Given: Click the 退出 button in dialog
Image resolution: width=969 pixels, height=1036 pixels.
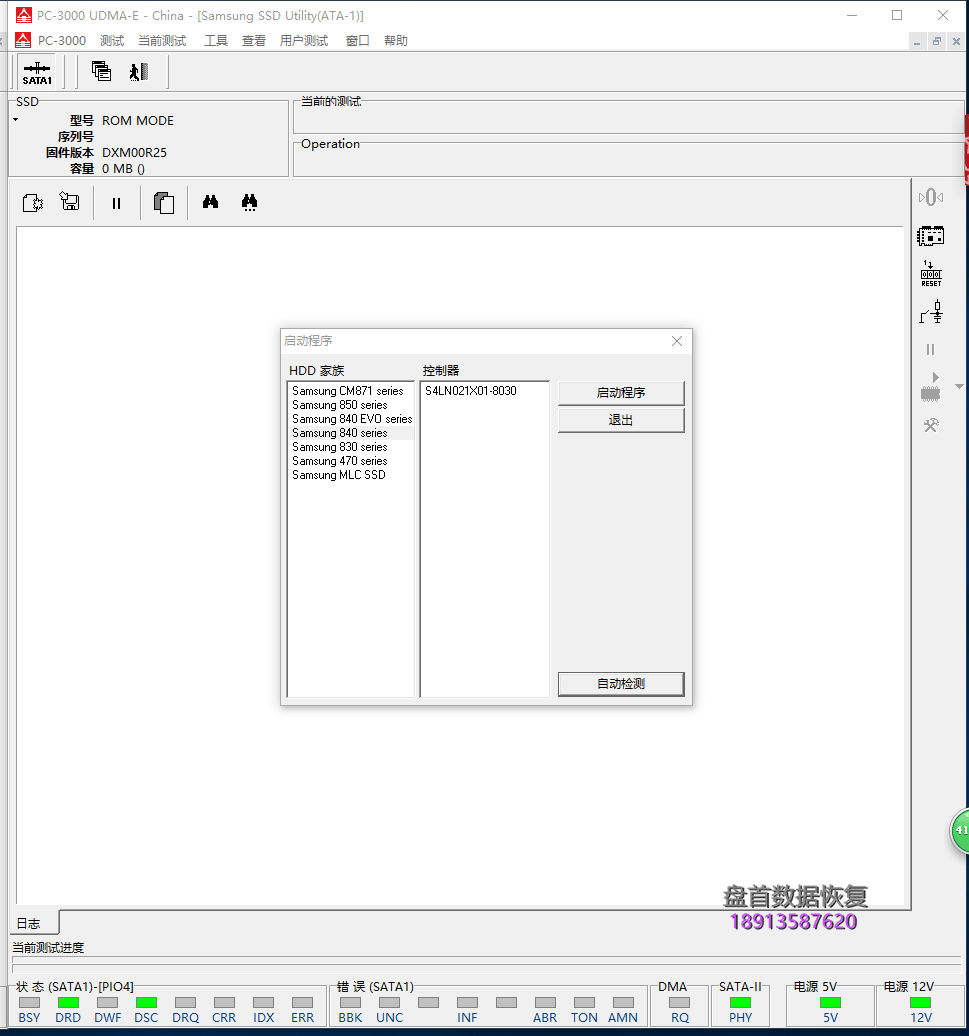Looking at the screenshot, I should pyautogui.click(x=621, y=420).
